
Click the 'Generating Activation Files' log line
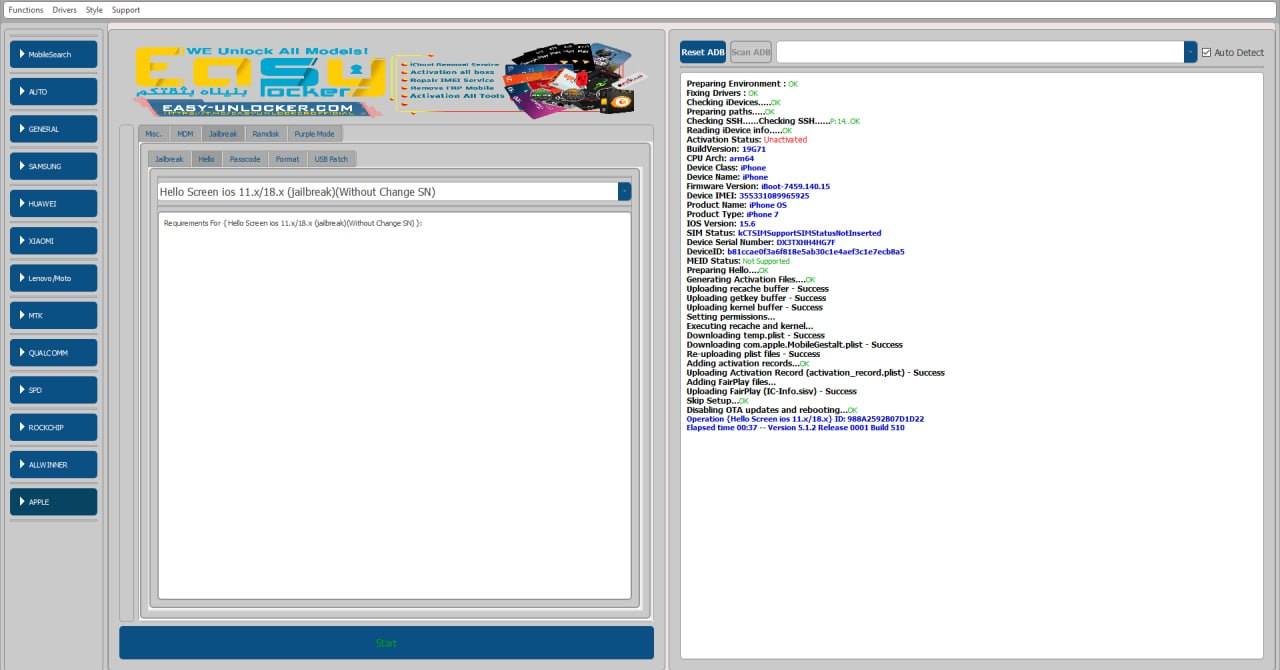click(751, 280)
